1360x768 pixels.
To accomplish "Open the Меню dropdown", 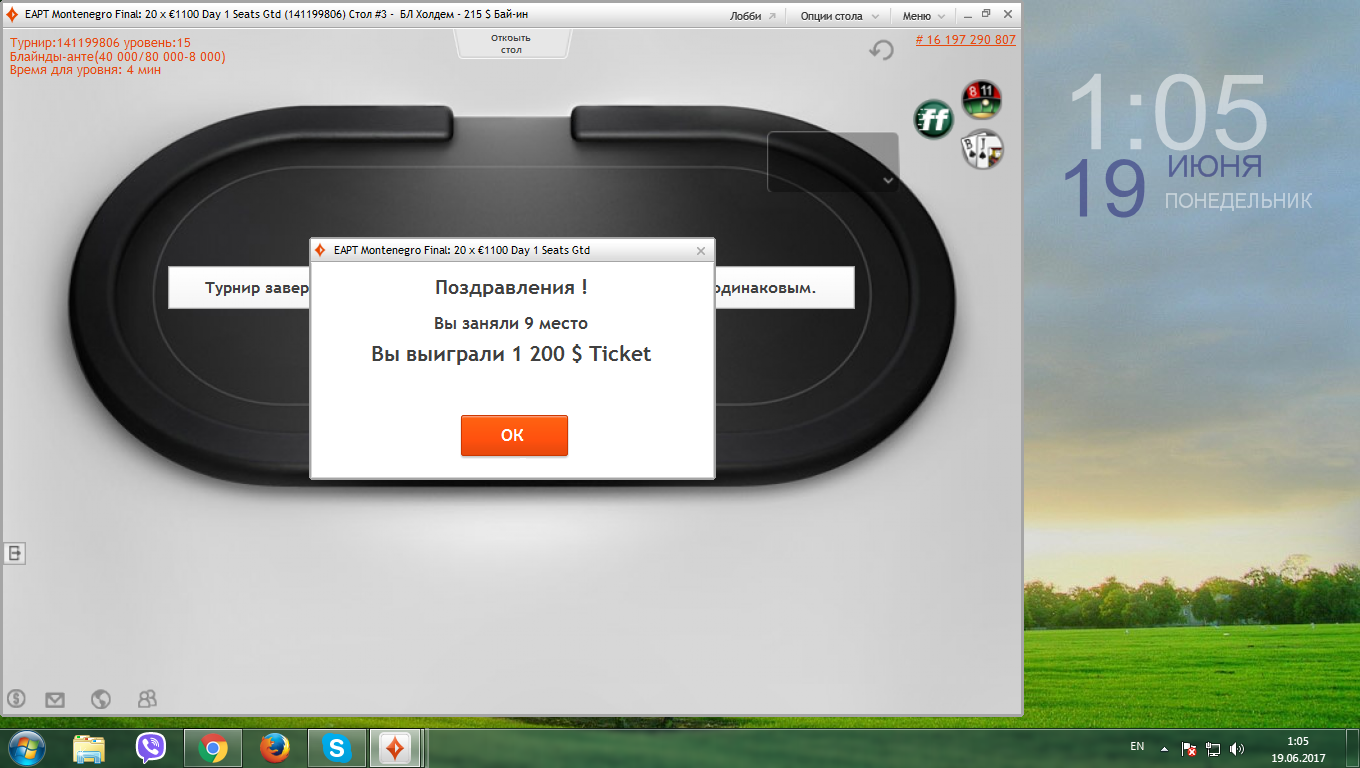I will tap(924, 16).
